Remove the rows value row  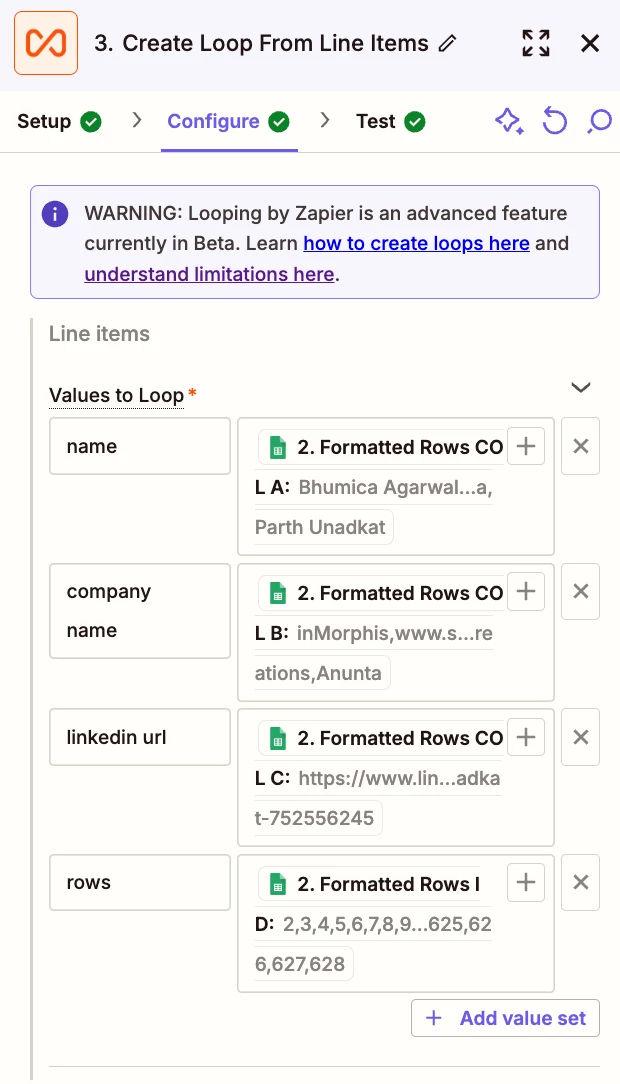[x=581, y=882]
